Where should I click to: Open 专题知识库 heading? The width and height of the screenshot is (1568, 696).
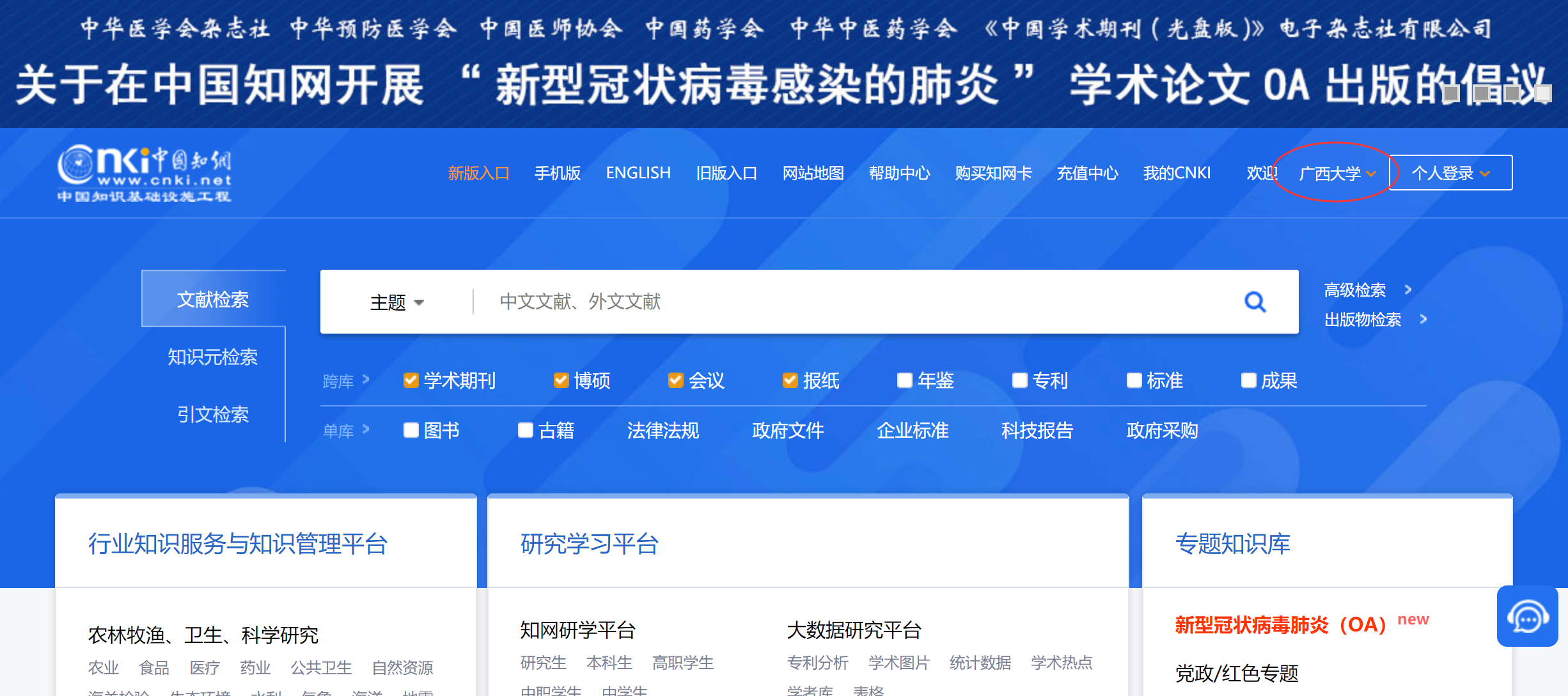click(1233, 544)
